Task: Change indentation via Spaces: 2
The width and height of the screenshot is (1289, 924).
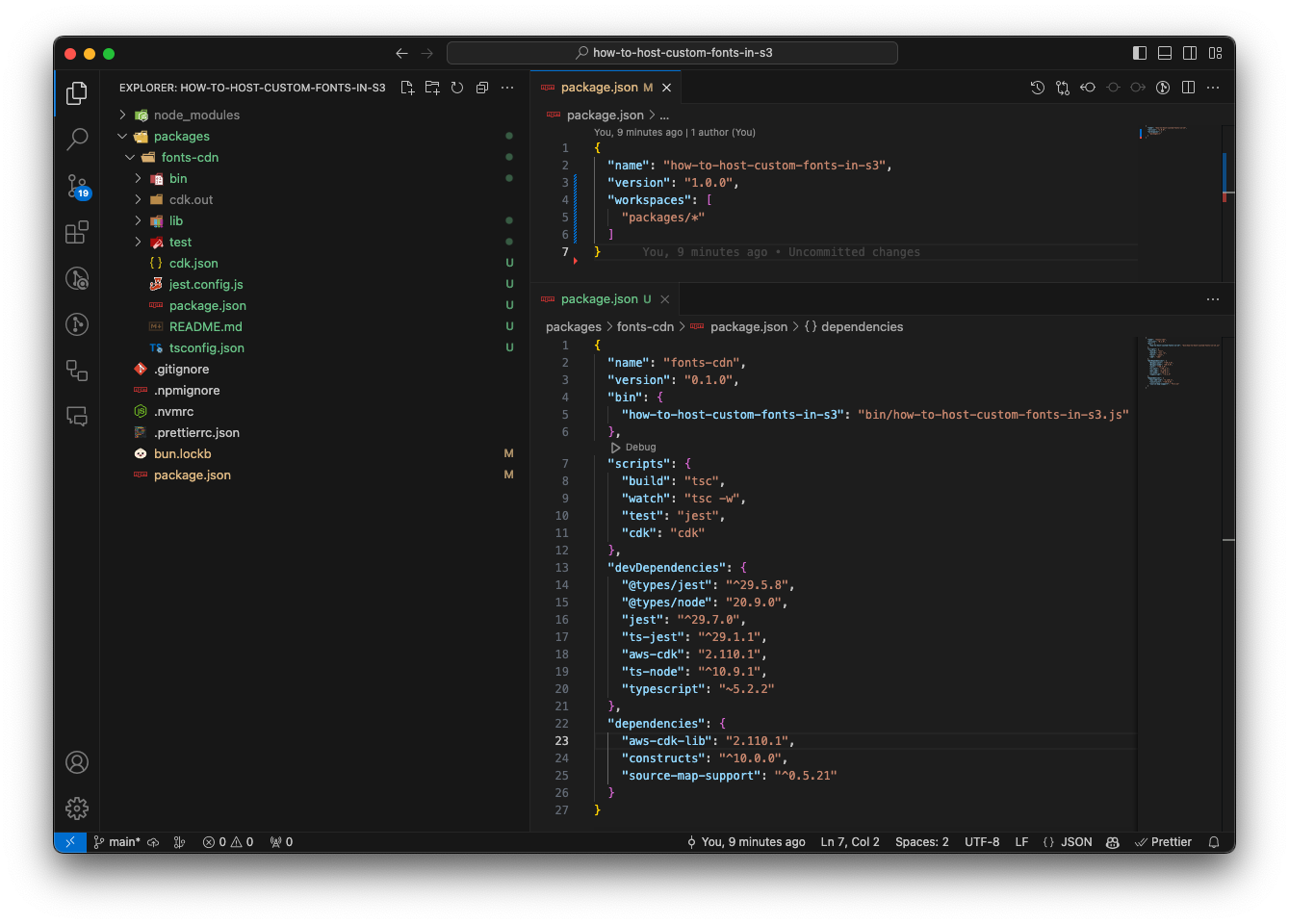Action: tap(922, 842)
